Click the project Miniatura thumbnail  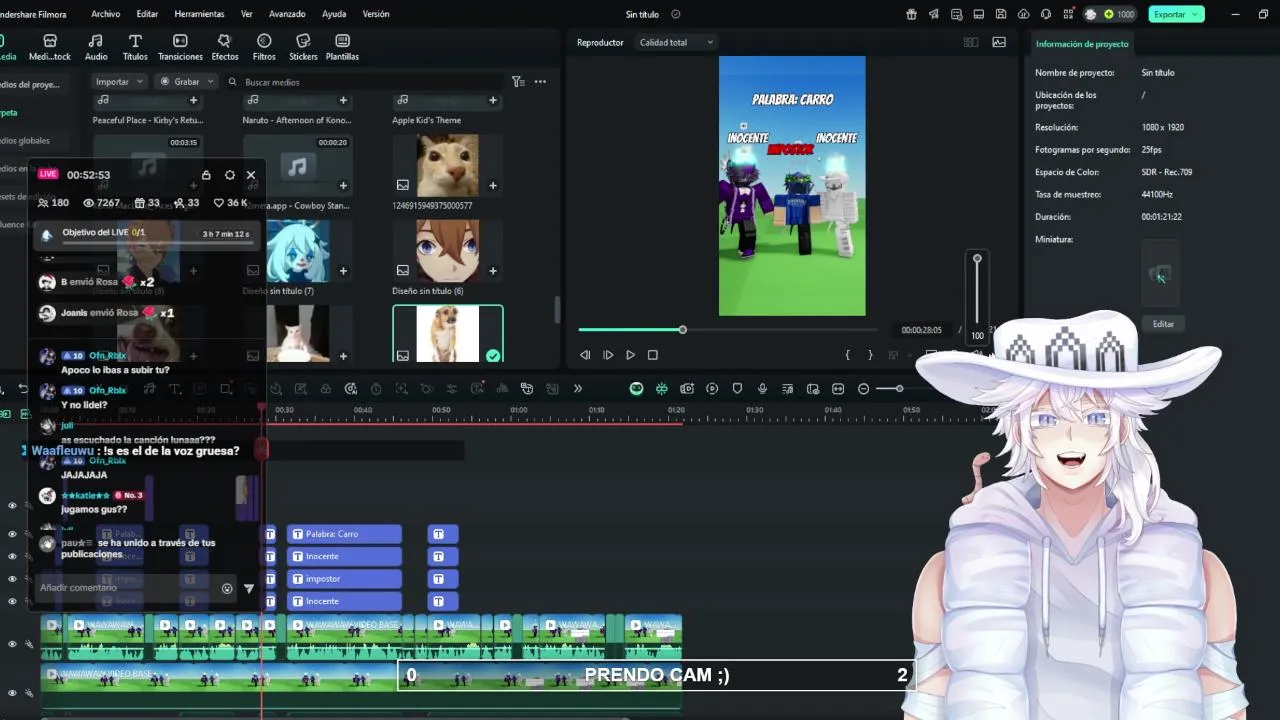(x=1162, y=273)
